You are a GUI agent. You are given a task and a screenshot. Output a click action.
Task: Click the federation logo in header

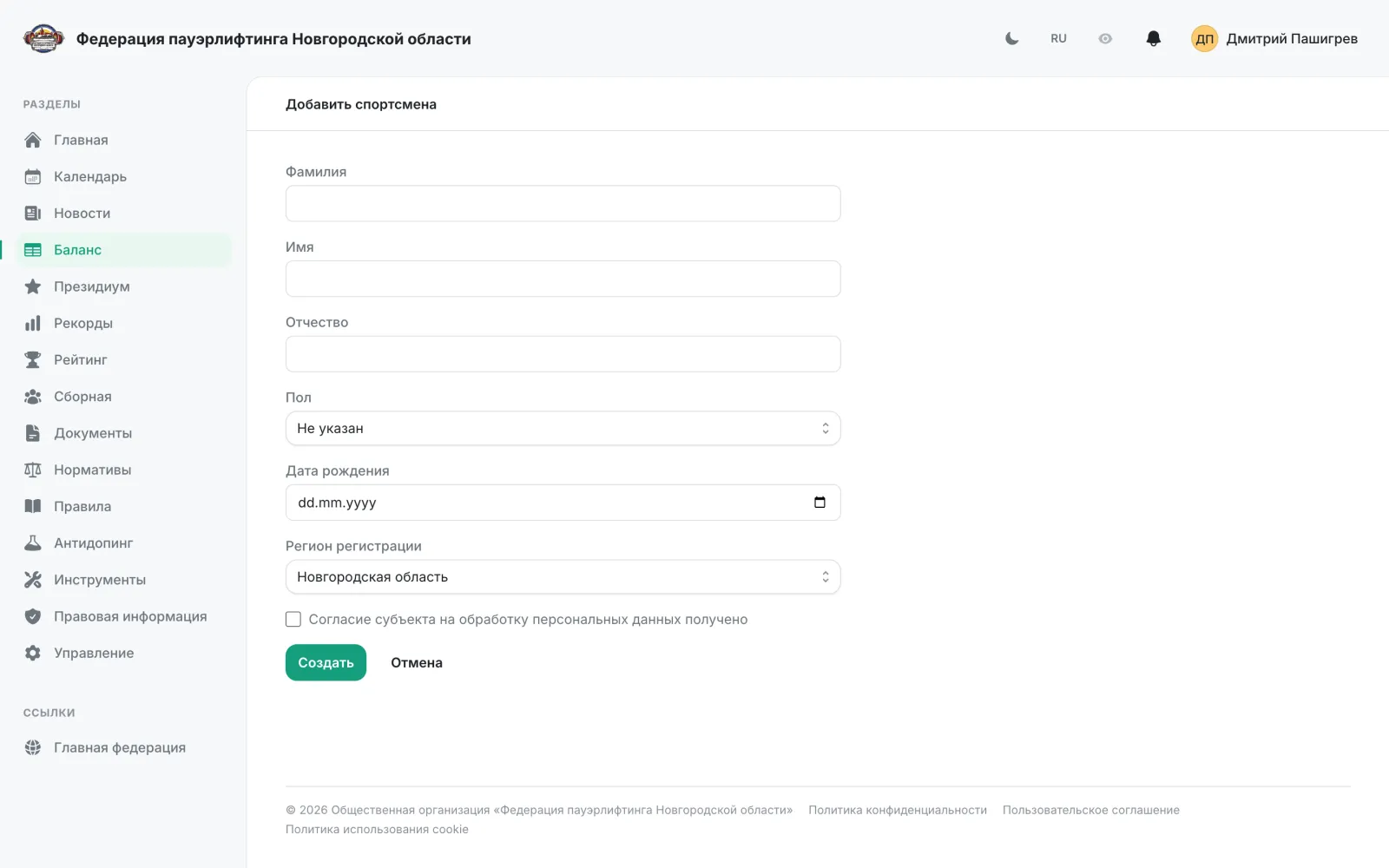(x=43, y=38)
